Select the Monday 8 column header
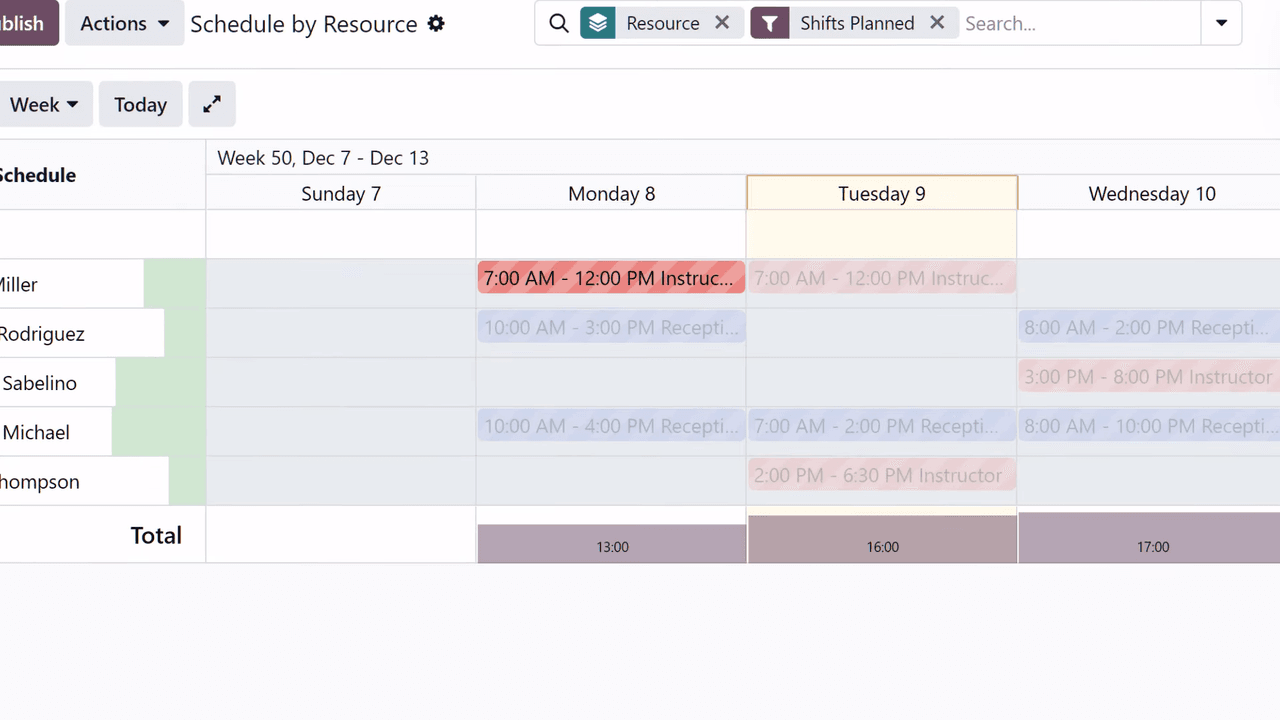The height and width of the screenshot is (720, 1280). tap(611, 194)
